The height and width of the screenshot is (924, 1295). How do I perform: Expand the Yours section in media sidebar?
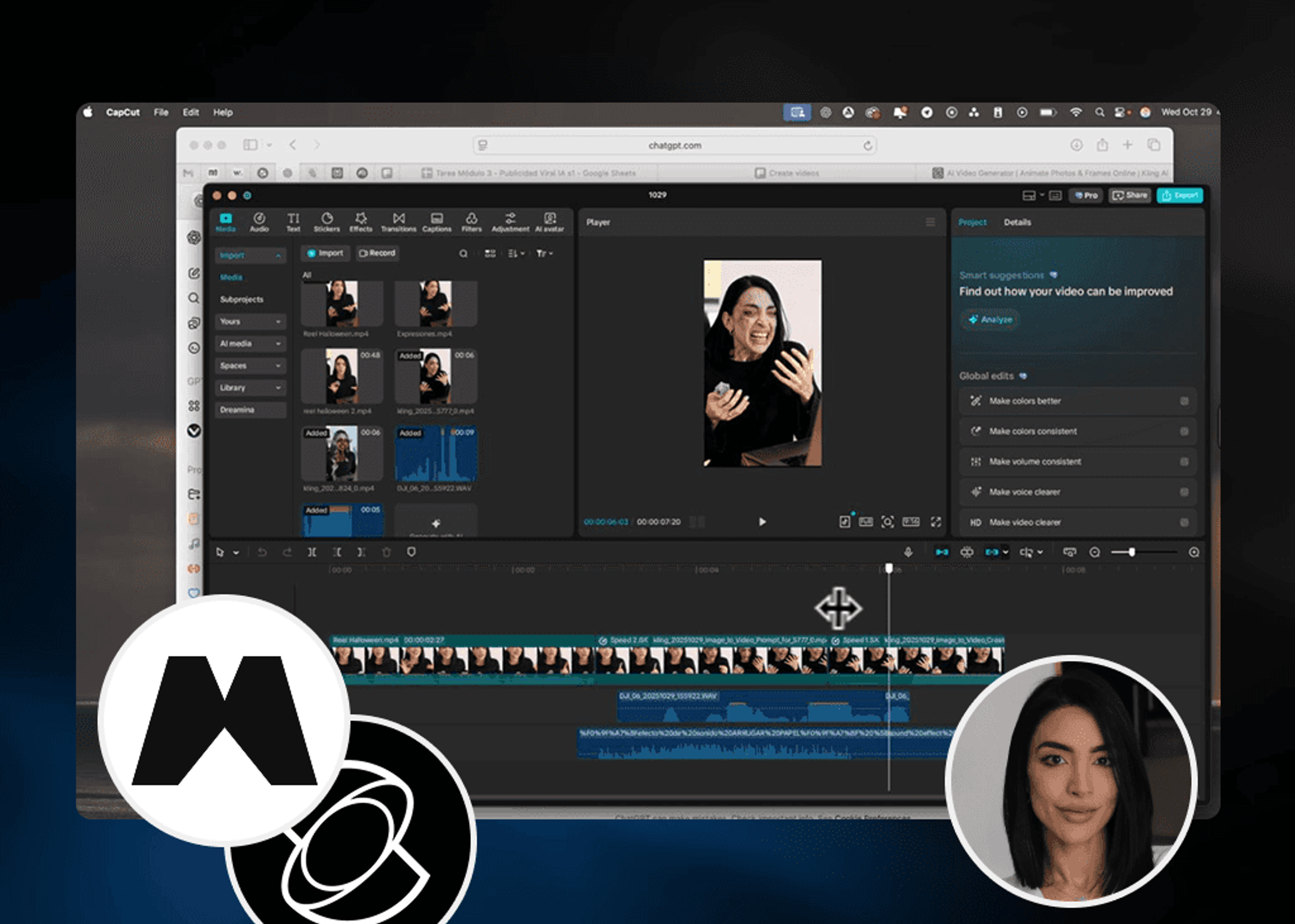pyautogui.click(x=251, y=322)
